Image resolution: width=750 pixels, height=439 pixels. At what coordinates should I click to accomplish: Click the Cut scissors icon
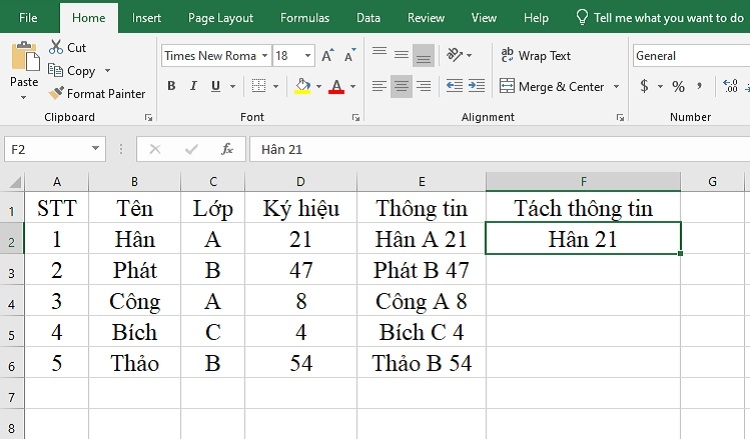pyautogui.click(x=56, y=47)
